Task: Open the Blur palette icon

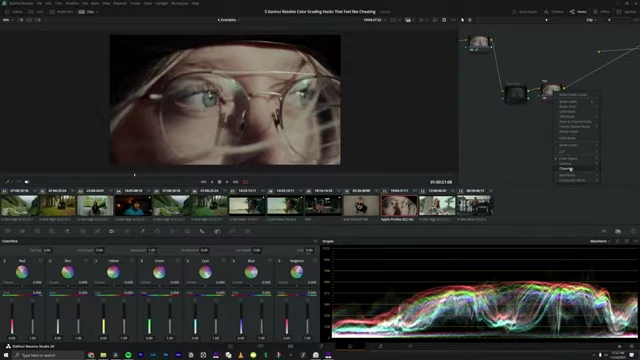Action: pos(202,231)
